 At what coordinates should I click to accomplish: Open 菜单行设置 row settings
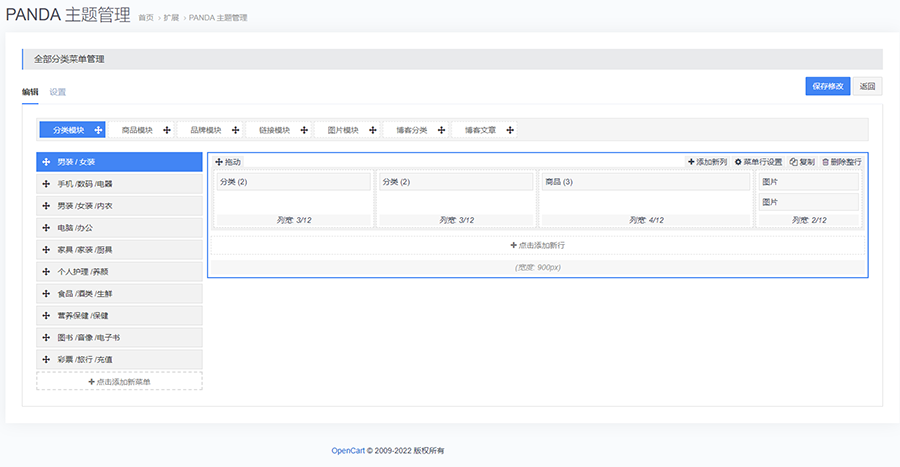[x=758, y=162]
